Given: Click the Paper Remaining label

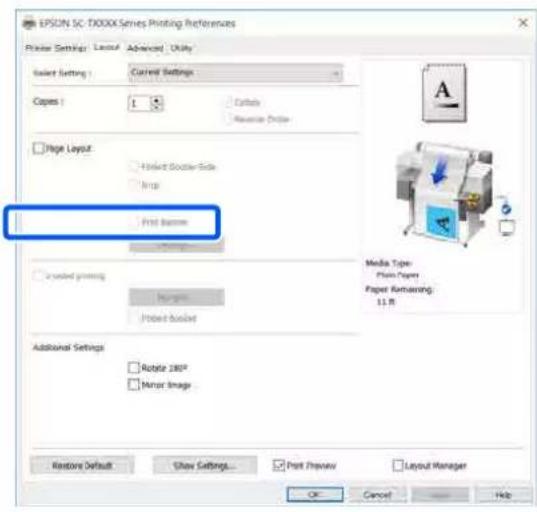Looking at the screenshot, I should [399, 289].
